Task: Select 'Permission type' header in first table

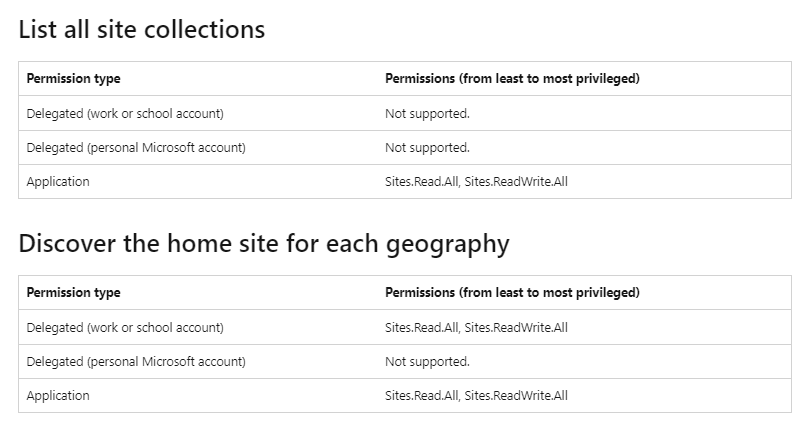Action: 74,79
